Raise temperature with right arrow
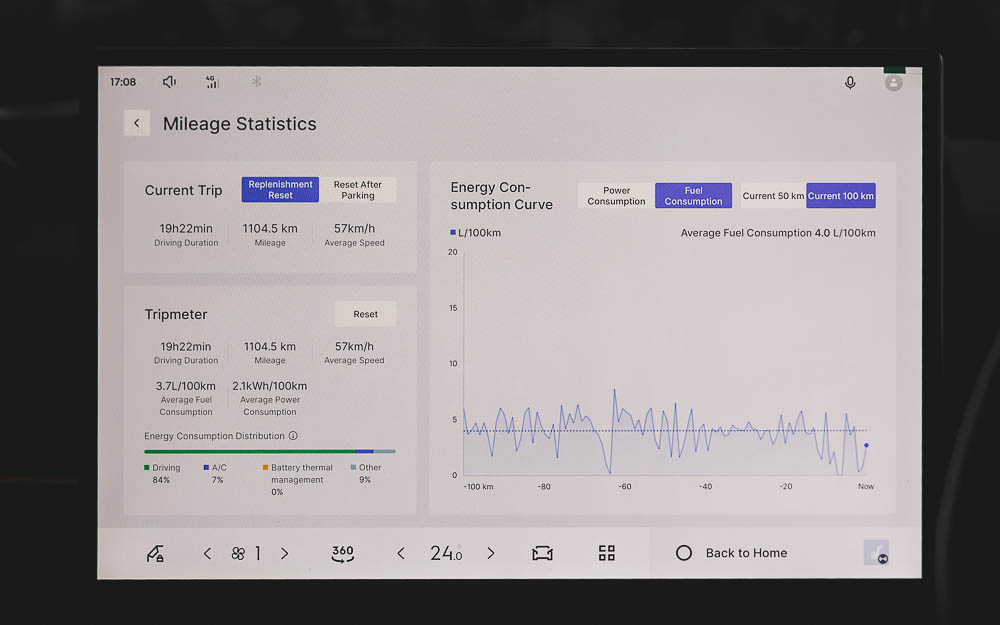Screen dimensions: 1000x625 coord(490,553)
